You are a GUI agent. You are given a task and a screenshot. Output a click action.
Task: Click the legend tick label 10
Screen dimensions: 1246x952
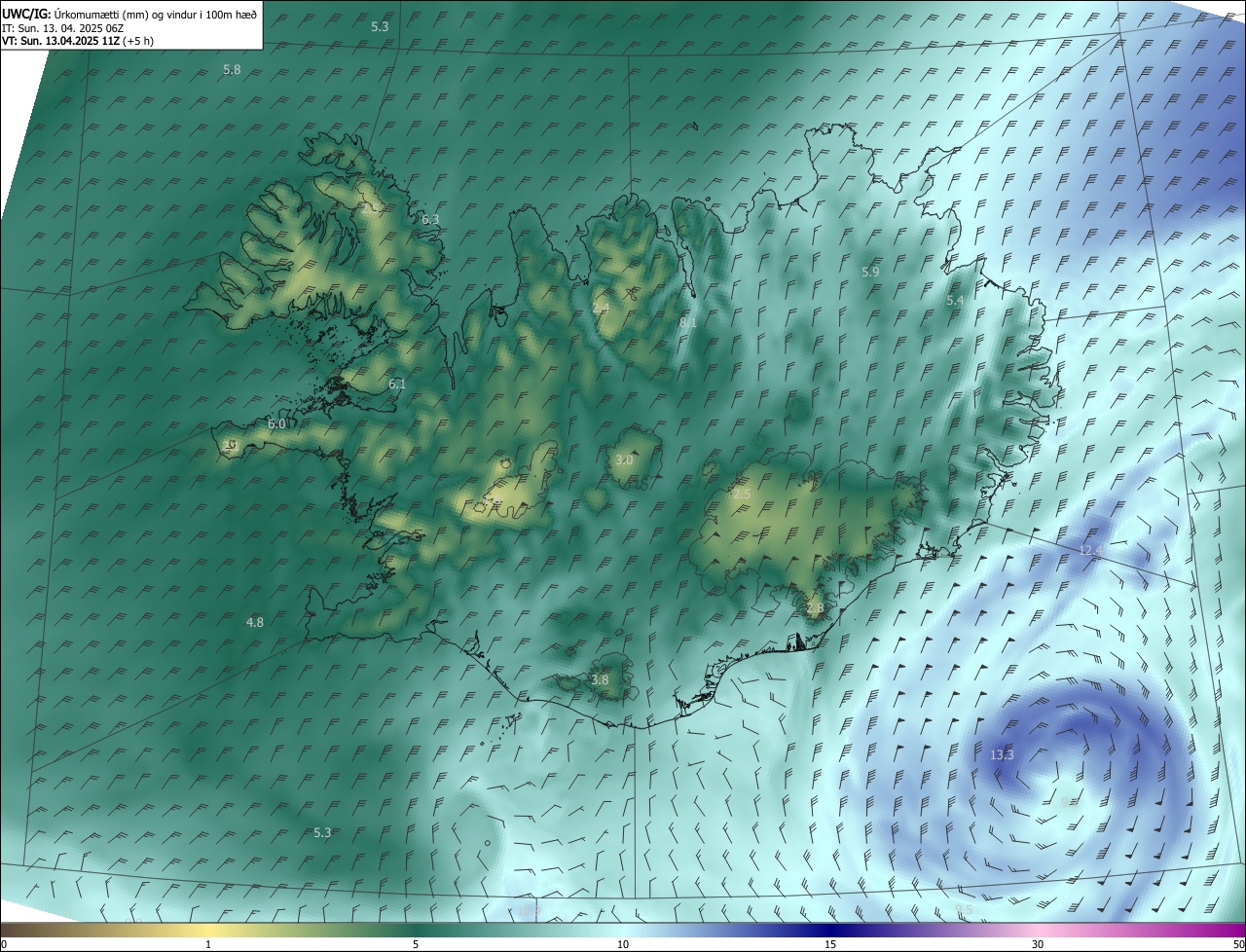tap(623, 945)
